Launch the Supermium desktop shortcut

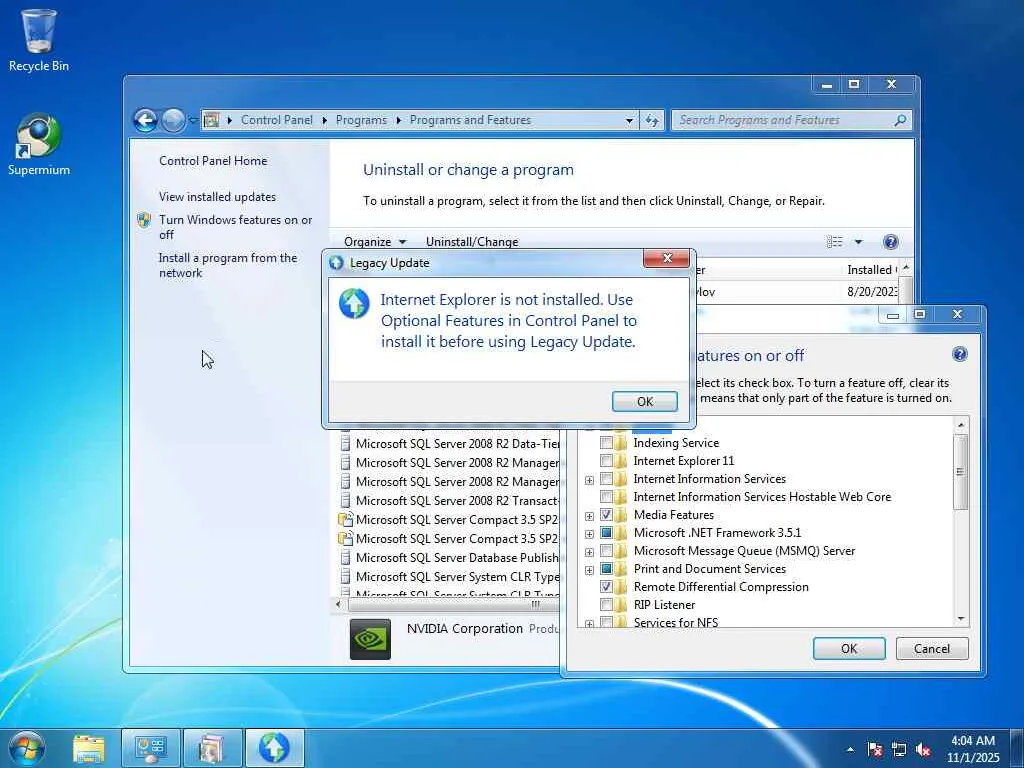39,144
